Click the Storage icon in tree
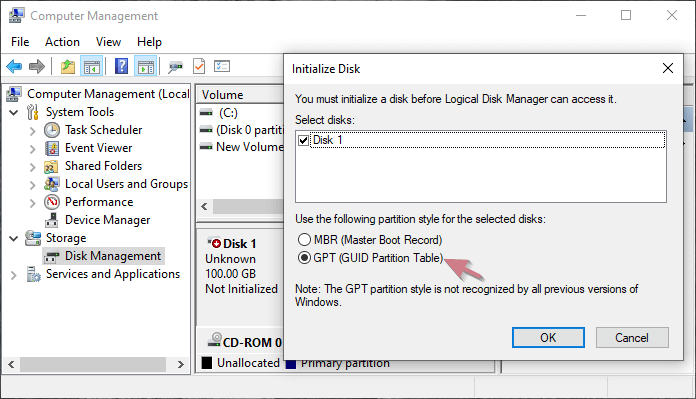 point(33,238)
